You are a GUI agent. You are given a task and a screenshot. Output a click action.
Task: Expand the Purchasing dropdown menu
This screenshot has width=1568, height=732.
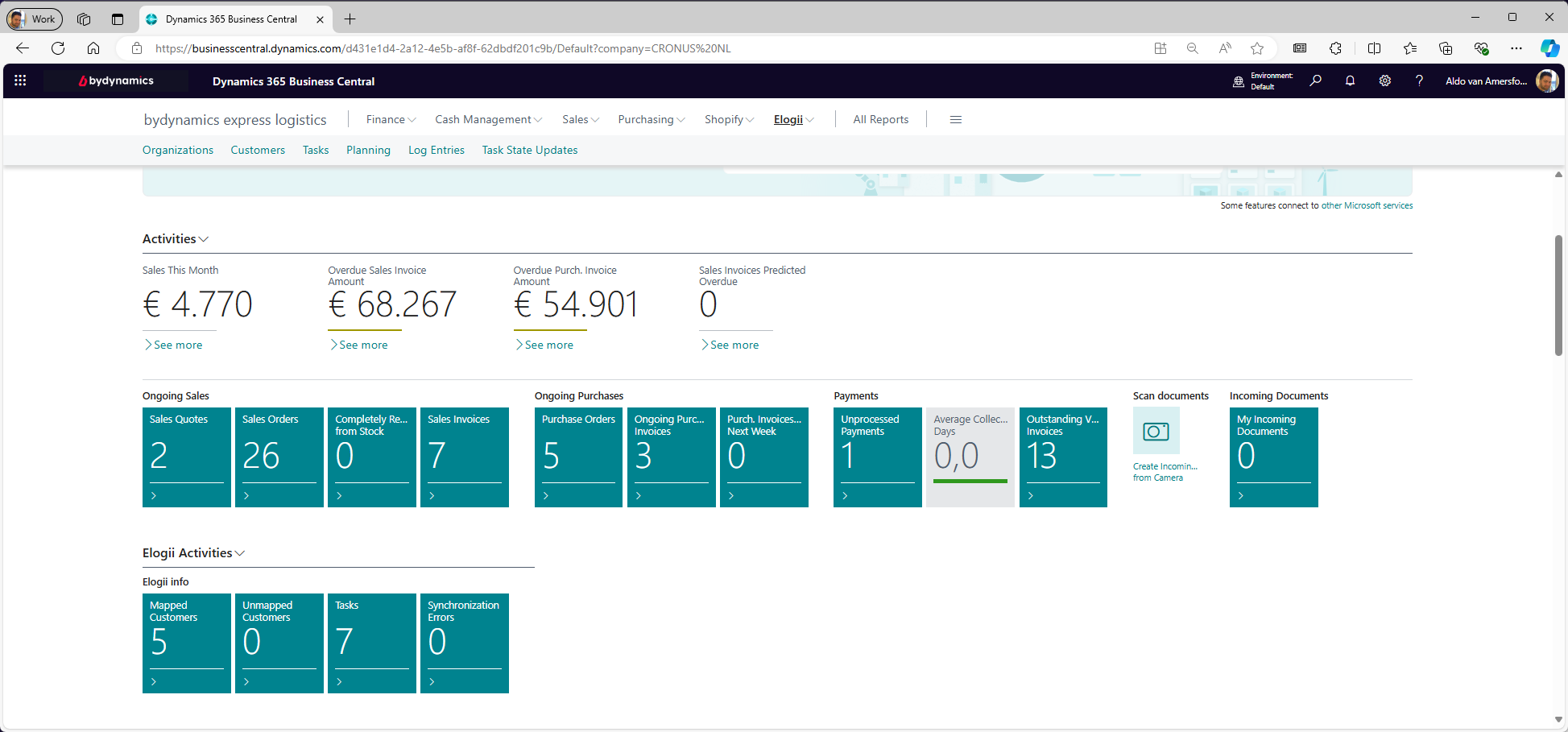[651, 120]
